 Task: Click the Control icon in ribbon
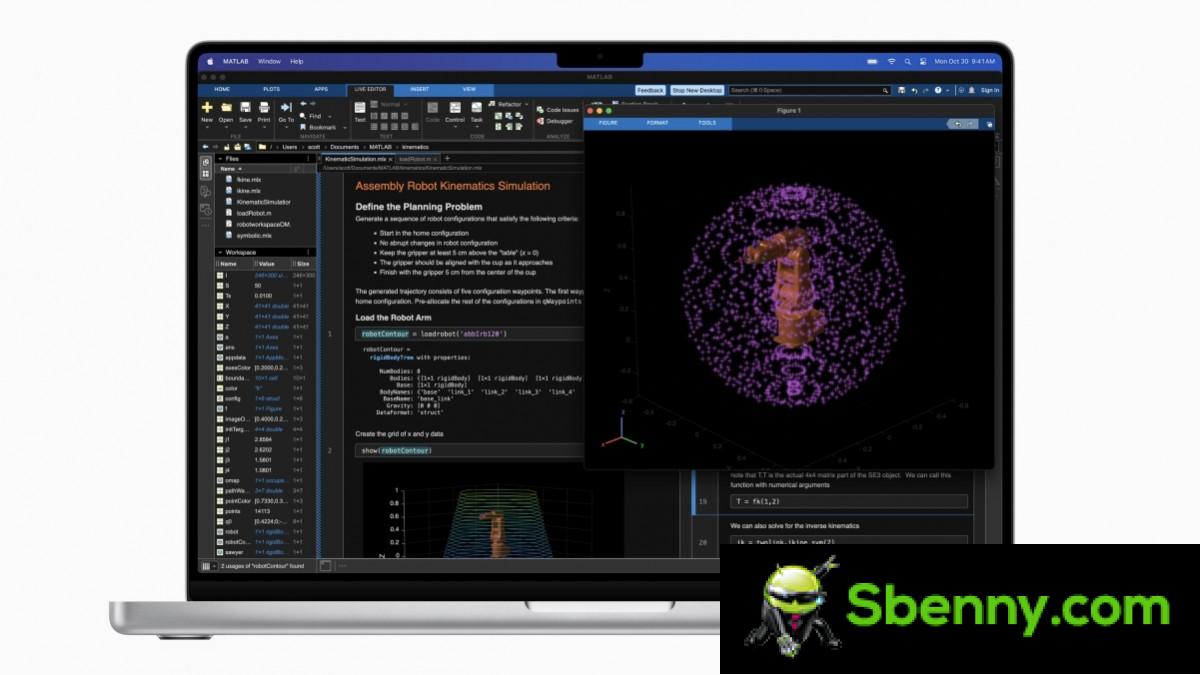455,107
